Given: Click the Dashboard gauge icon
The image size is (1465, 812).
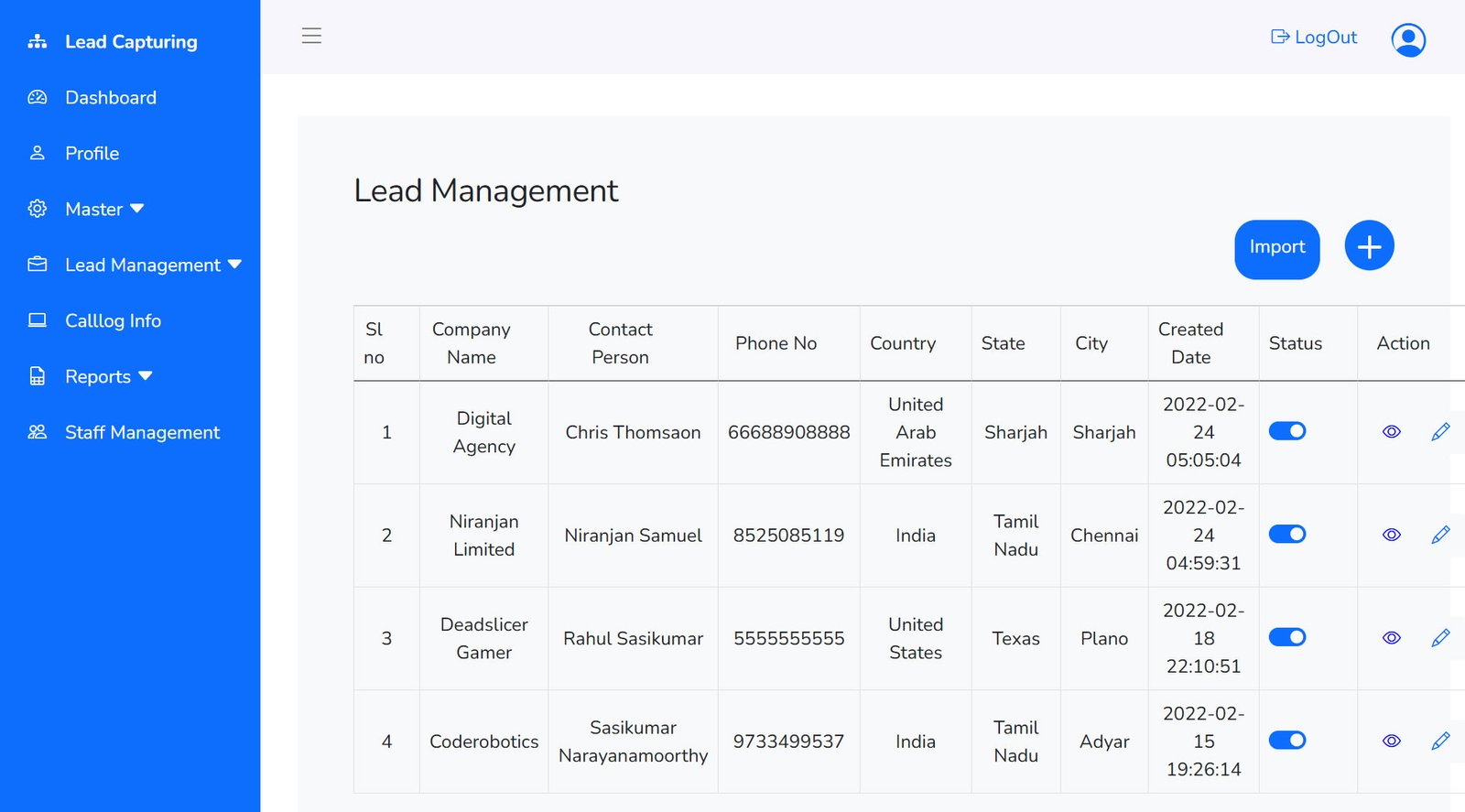Looking at the screenshot, I should tap(37, 97).
